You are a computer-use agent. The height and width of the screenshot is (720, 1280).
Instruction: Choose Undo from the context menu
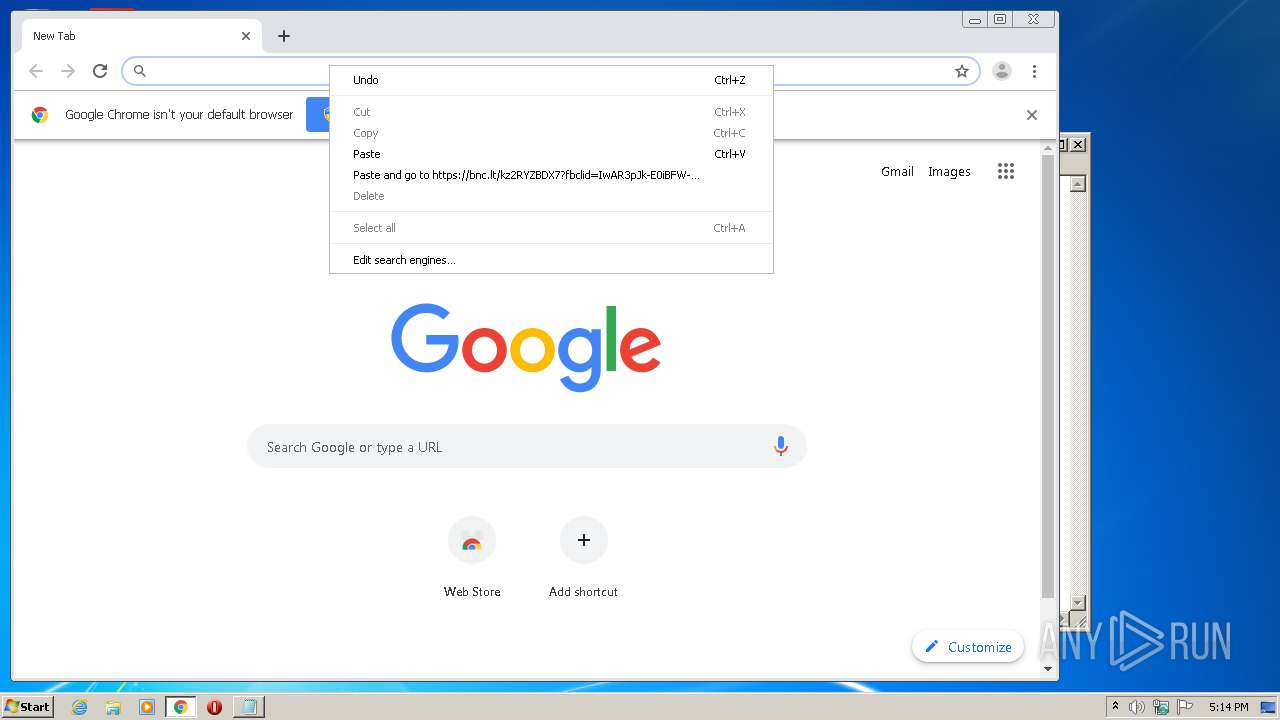[x=551, y=80]
